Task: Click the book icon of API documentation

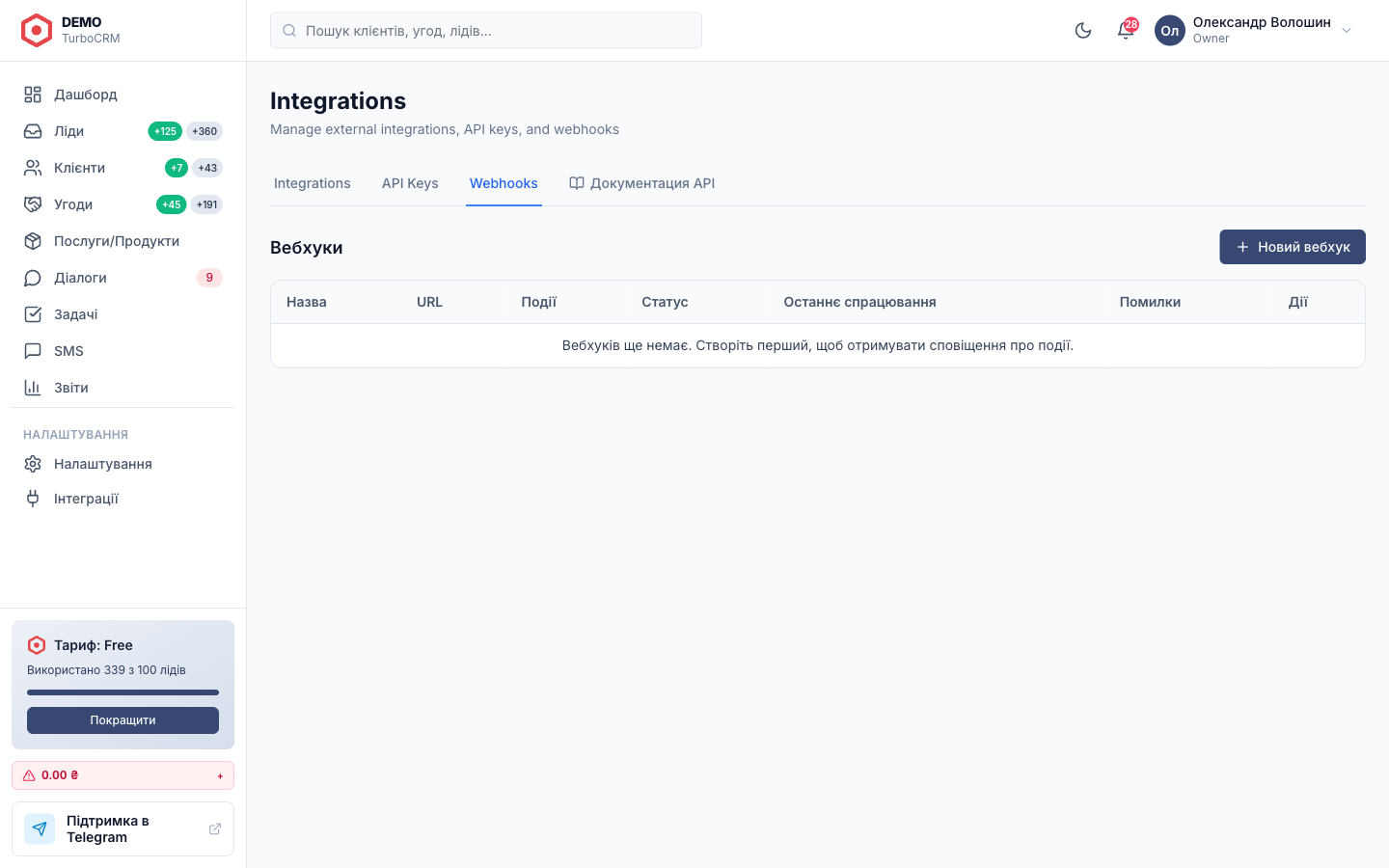Action: 577,183
